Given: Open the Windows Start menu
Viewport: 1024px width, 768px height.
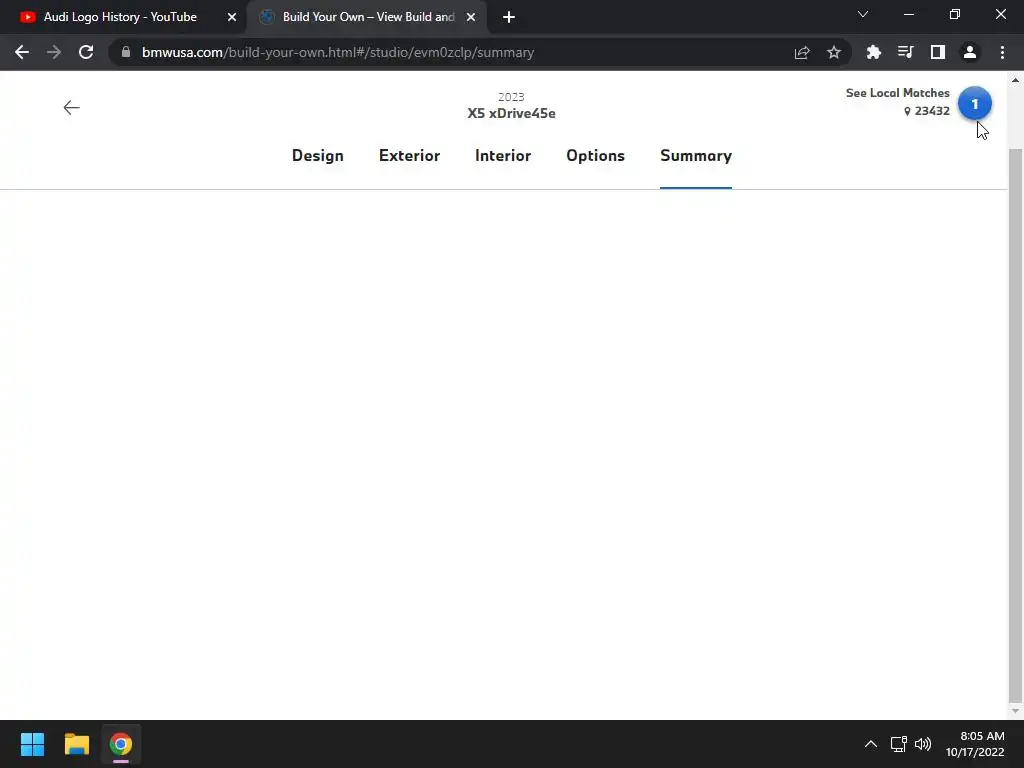Looking at the screenshot, I should (32, 744).
